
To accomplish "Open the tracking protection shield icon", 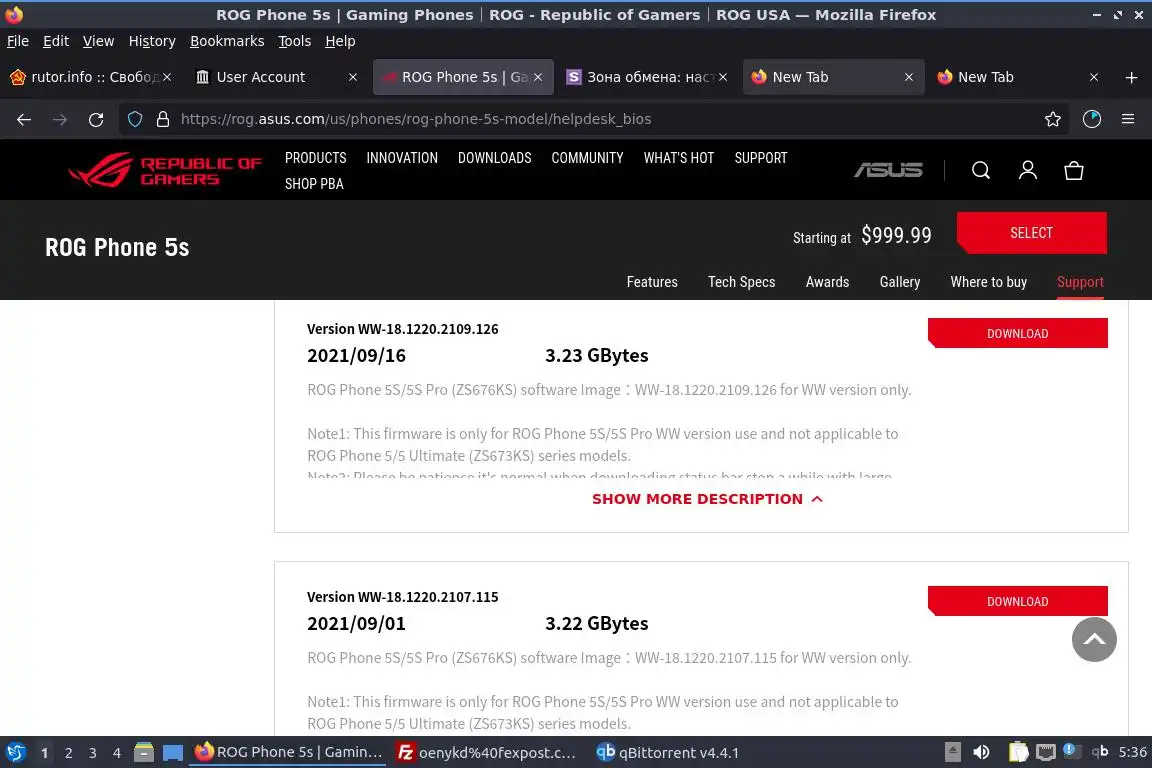I will pyautogui.click(x=134, y=119).
